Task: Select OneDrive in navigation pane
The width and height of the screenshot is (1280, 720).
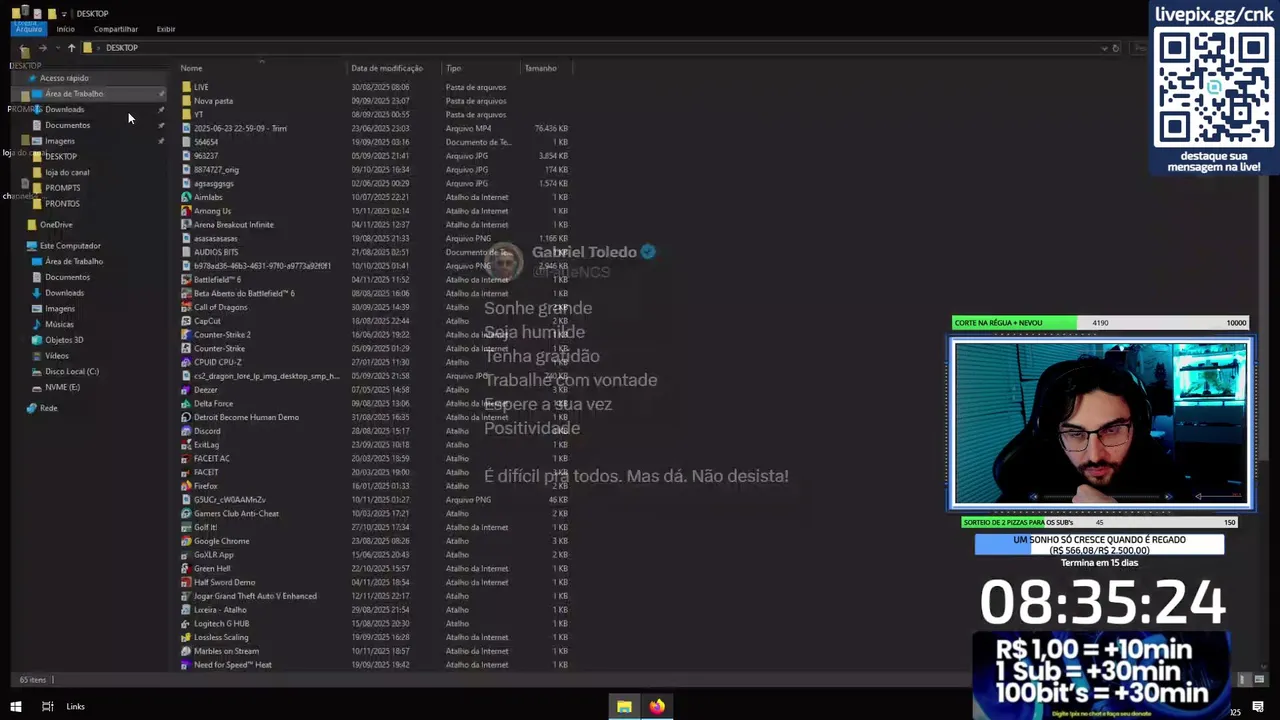Action: tap(56, 225)
